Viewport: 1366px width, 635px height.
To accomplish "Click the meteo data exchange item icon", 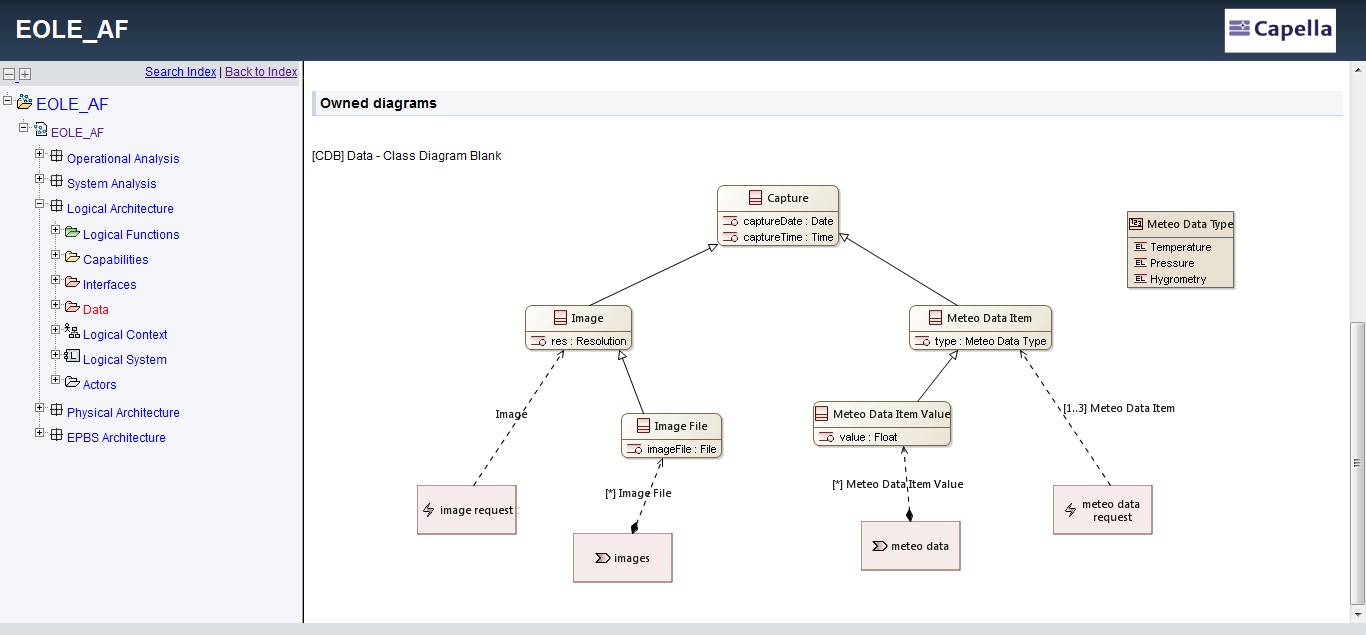I will [x=879, y=546].
